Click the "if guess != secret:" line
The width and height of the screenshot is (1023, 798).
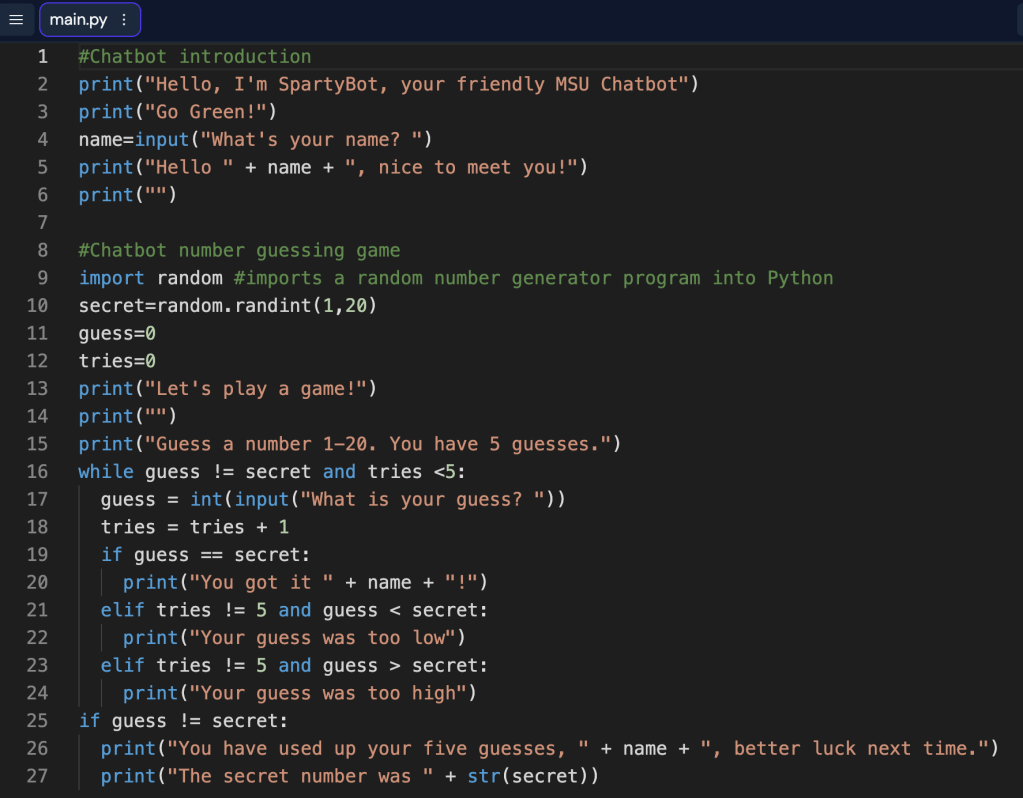click(183, 721)
